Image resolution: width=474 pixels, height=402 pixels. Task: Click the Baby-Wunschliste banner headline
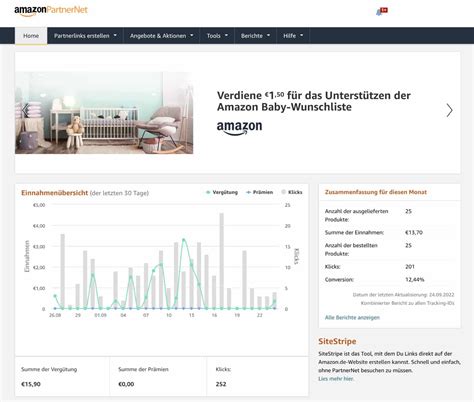click(x=314, y=101)
